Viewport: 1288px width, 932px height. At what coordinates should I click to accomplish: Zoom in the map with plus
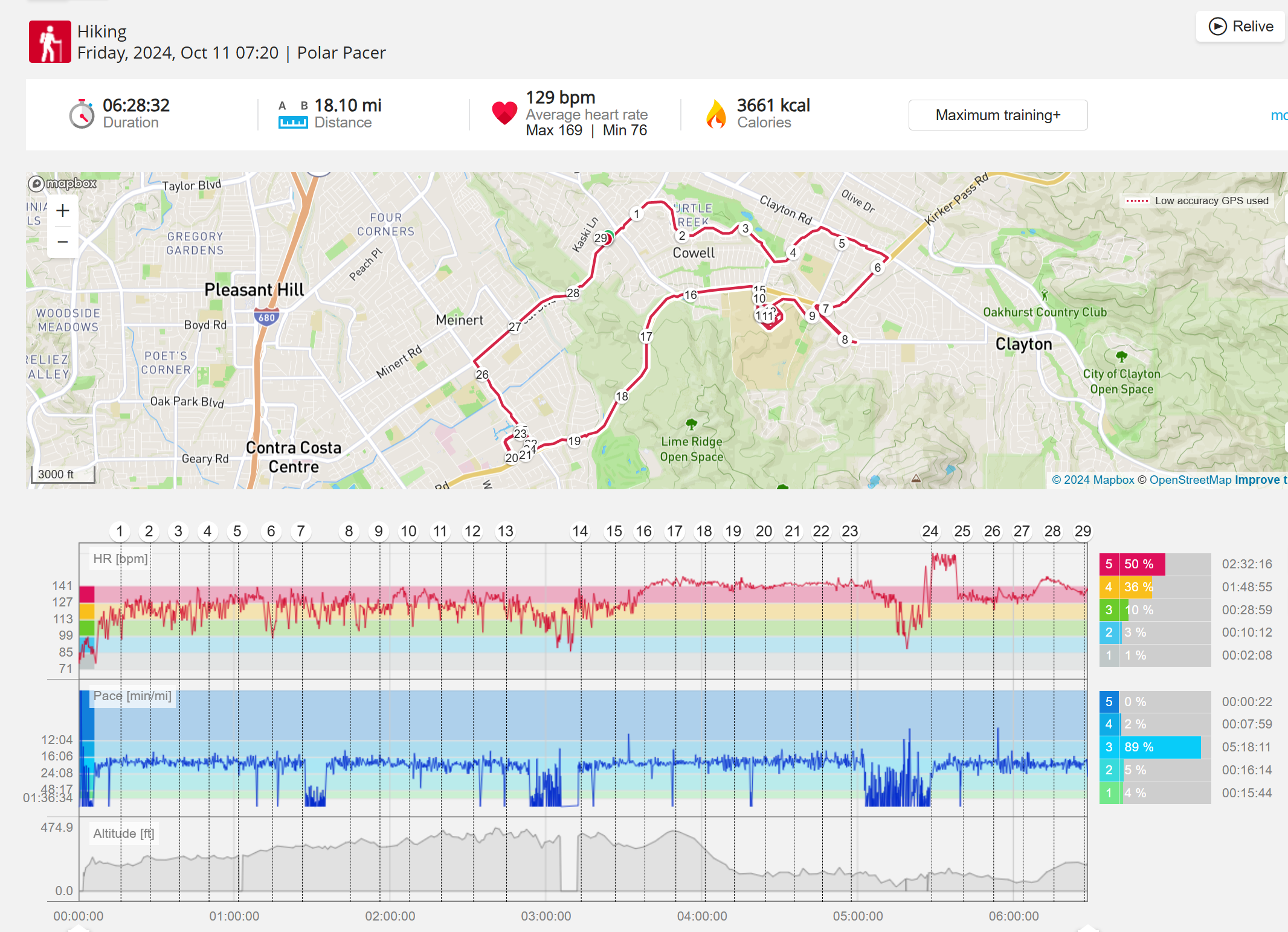point(63,211)
